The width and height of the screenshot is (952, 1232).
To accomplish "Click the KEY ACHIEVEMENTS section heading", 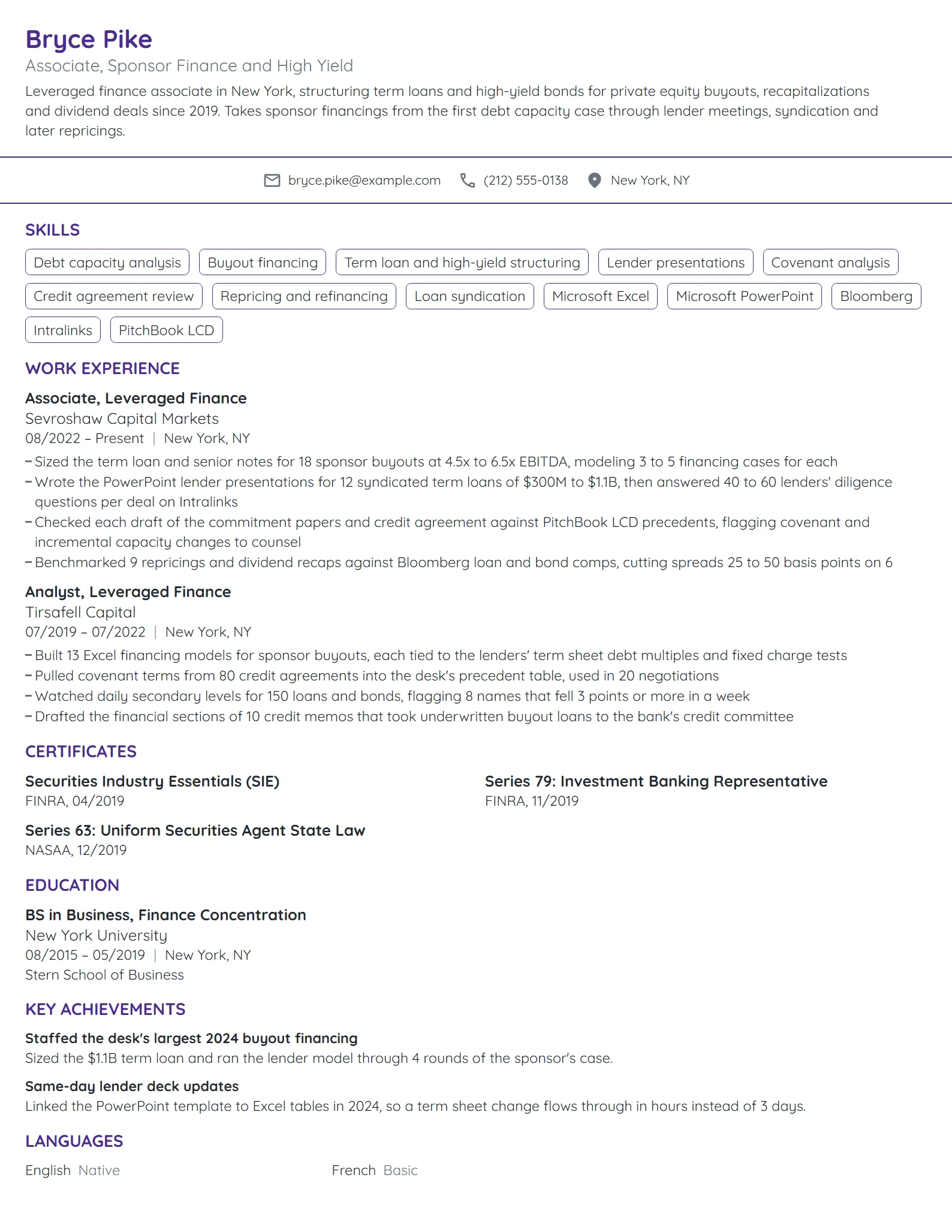I will [106, 1009].
